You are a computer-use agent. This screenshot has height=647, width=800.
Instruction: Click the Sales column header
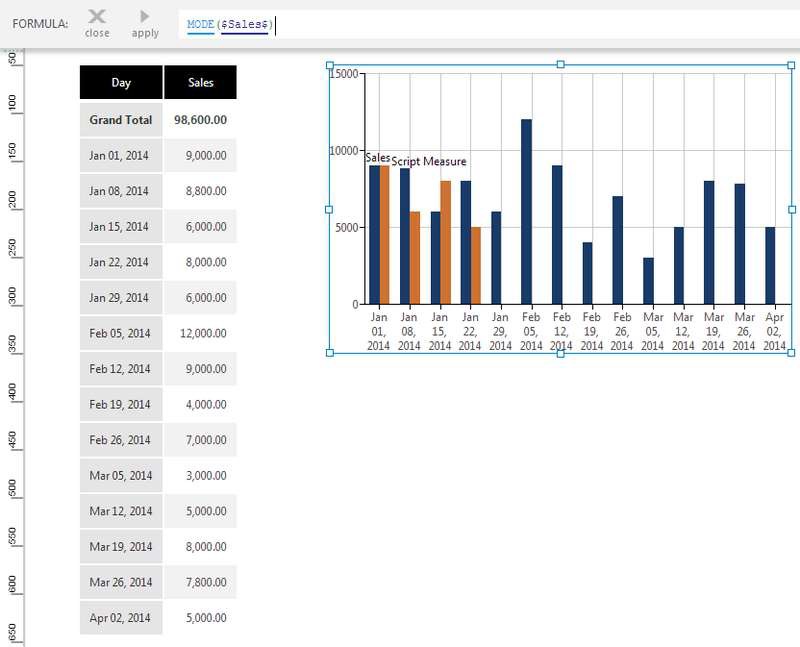pyautogui.click(x=200, y=83)
